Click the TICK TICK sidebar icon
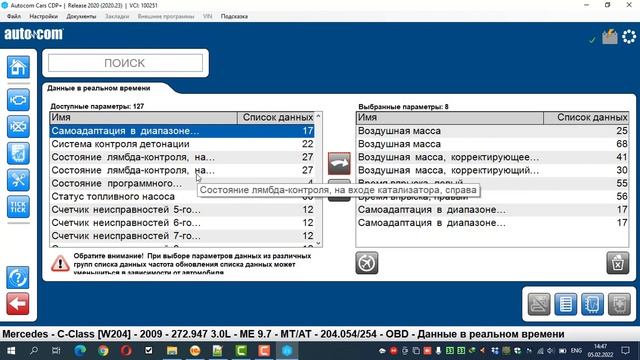 [18, 207]
